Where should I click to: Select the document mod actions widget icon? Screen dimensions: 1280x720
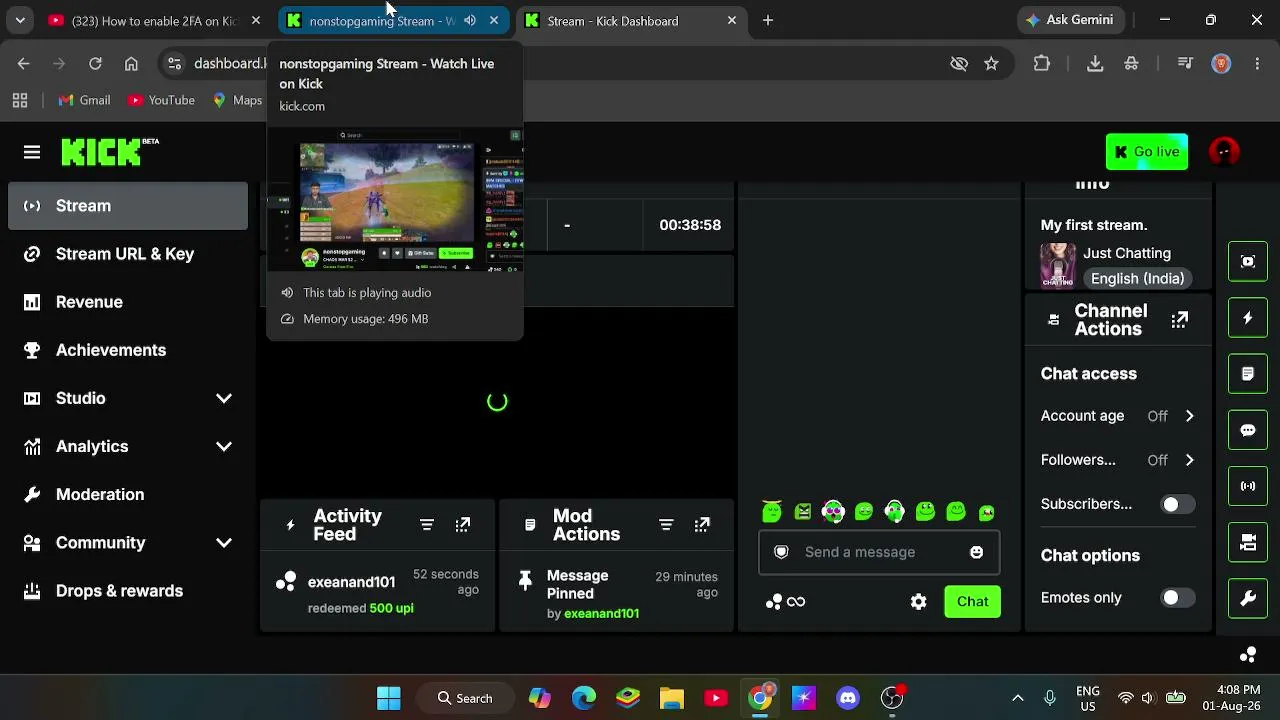(1248, 374)
